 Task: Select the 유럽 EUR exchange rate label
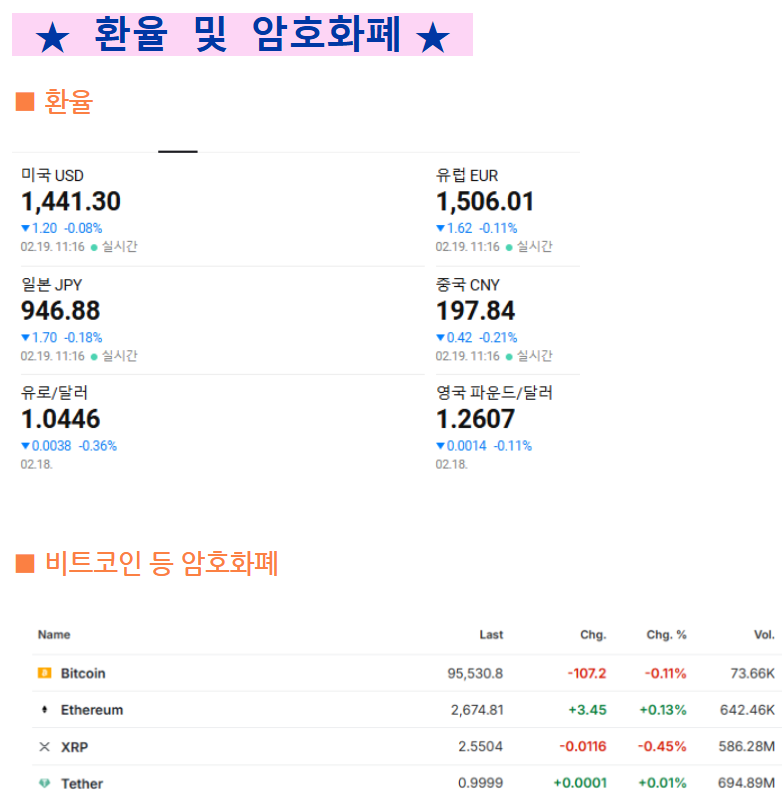click(x=467, y=175)
